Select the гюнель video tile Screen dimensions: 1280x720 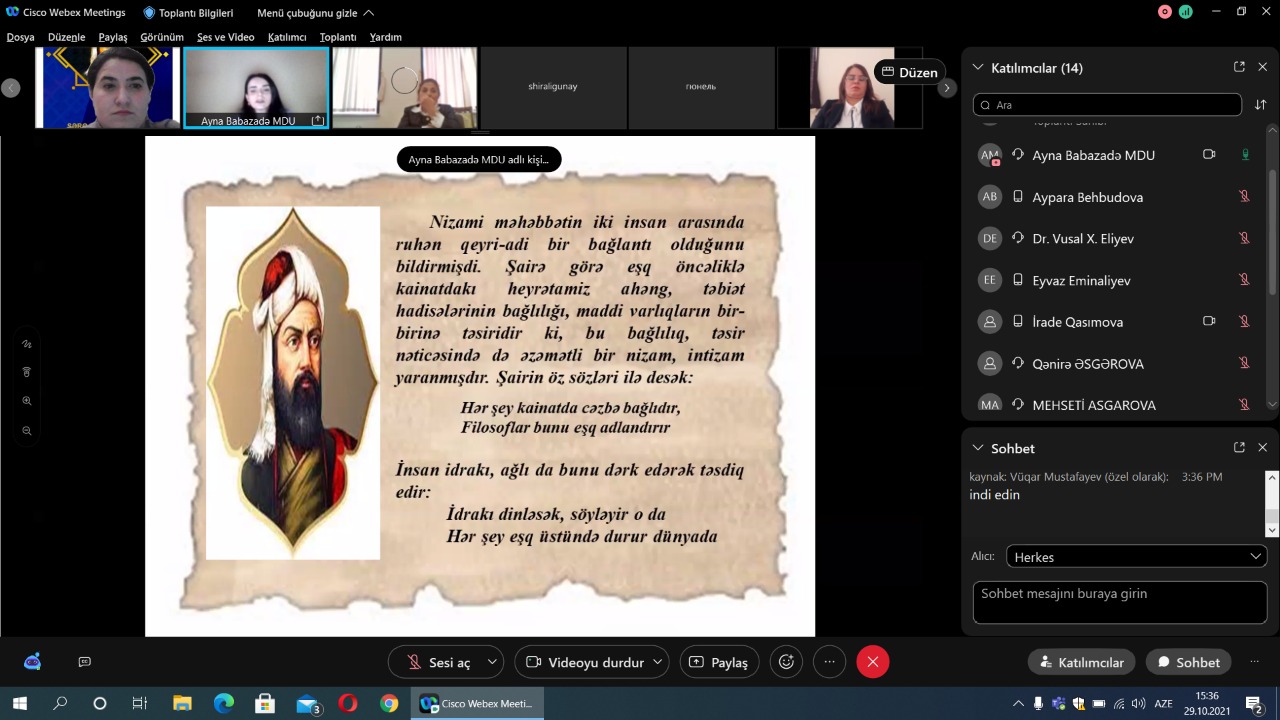pyautogui.click(x=700, y=88)
